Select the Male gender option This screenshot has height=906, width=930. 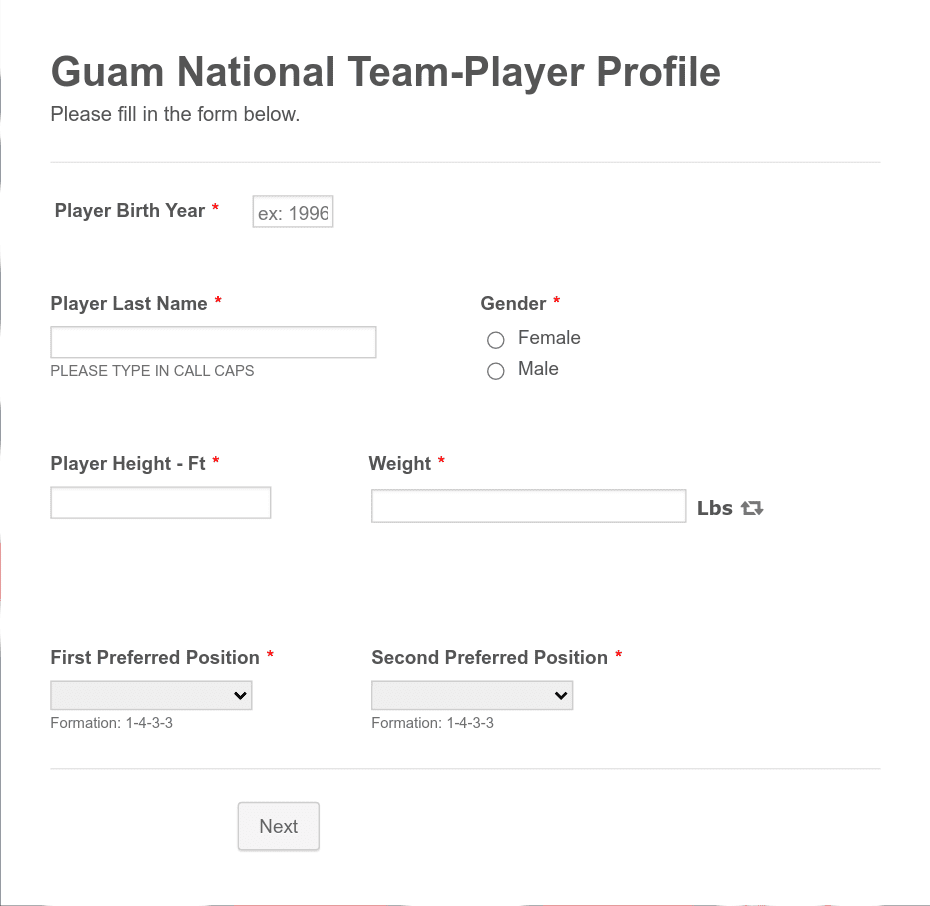pos(495,371)
